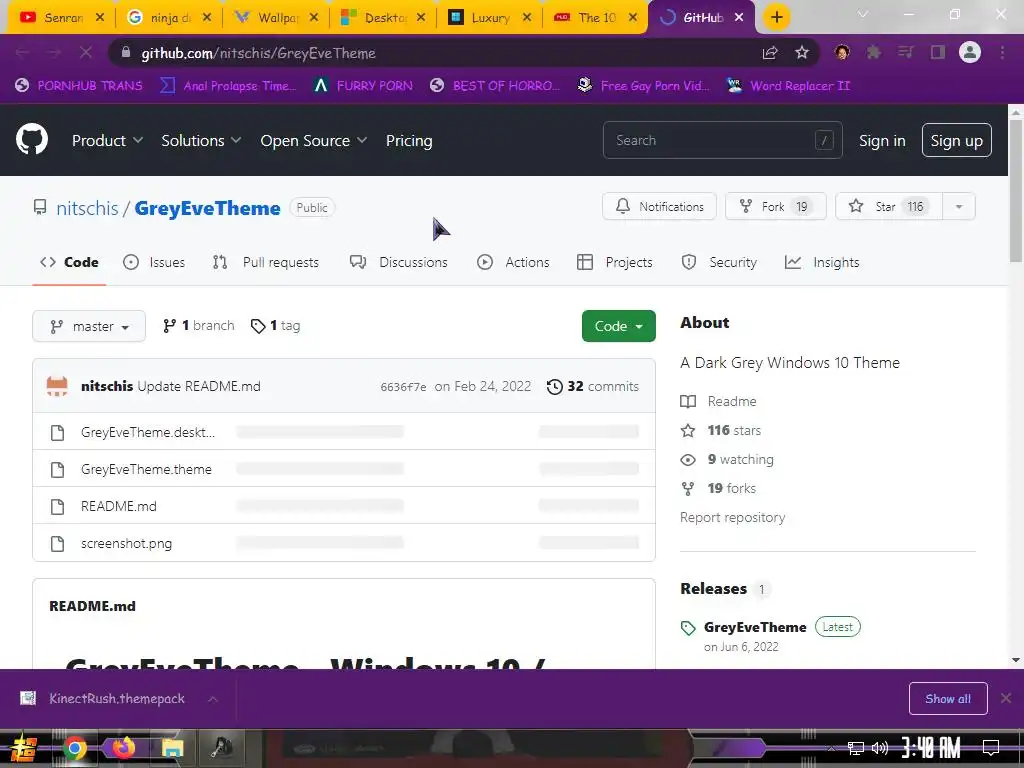This screenshot has width=1024, height=768.
Task: Open the Pull requests tab
Action: [266, 262]
